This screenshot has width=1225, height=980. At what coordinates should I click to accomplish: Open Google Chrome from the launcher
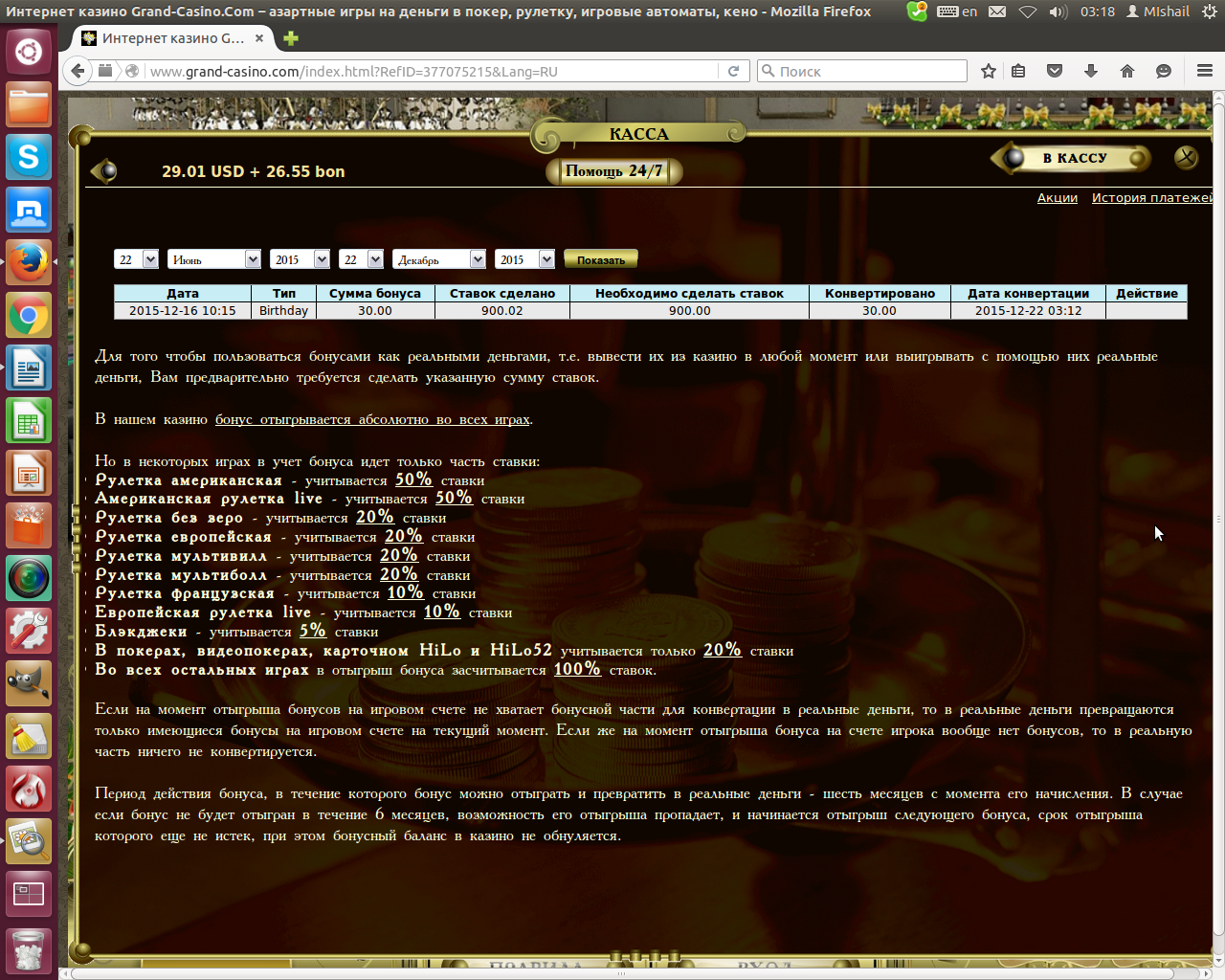29,315
